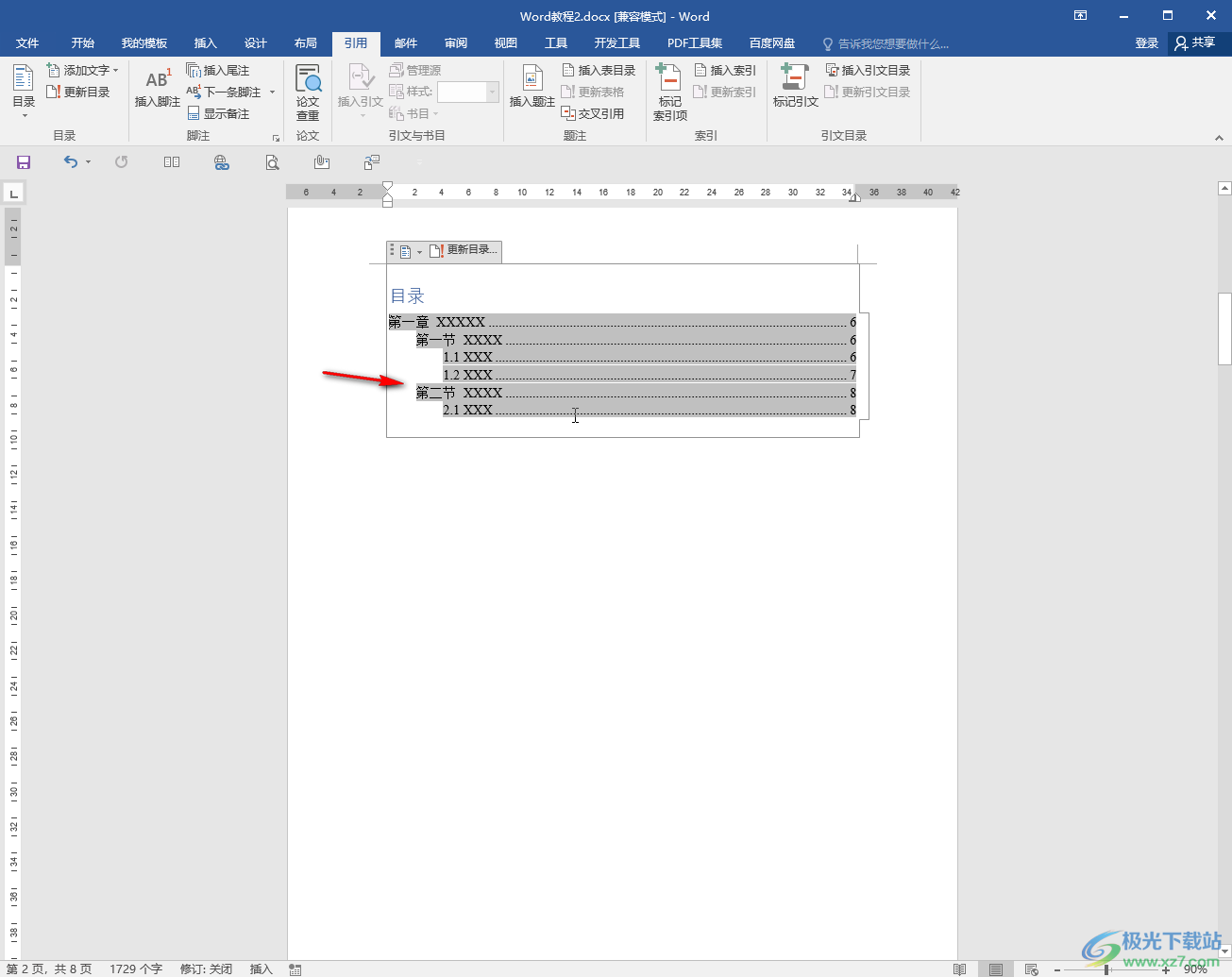Click the tab selector at ruler corner

13,194
